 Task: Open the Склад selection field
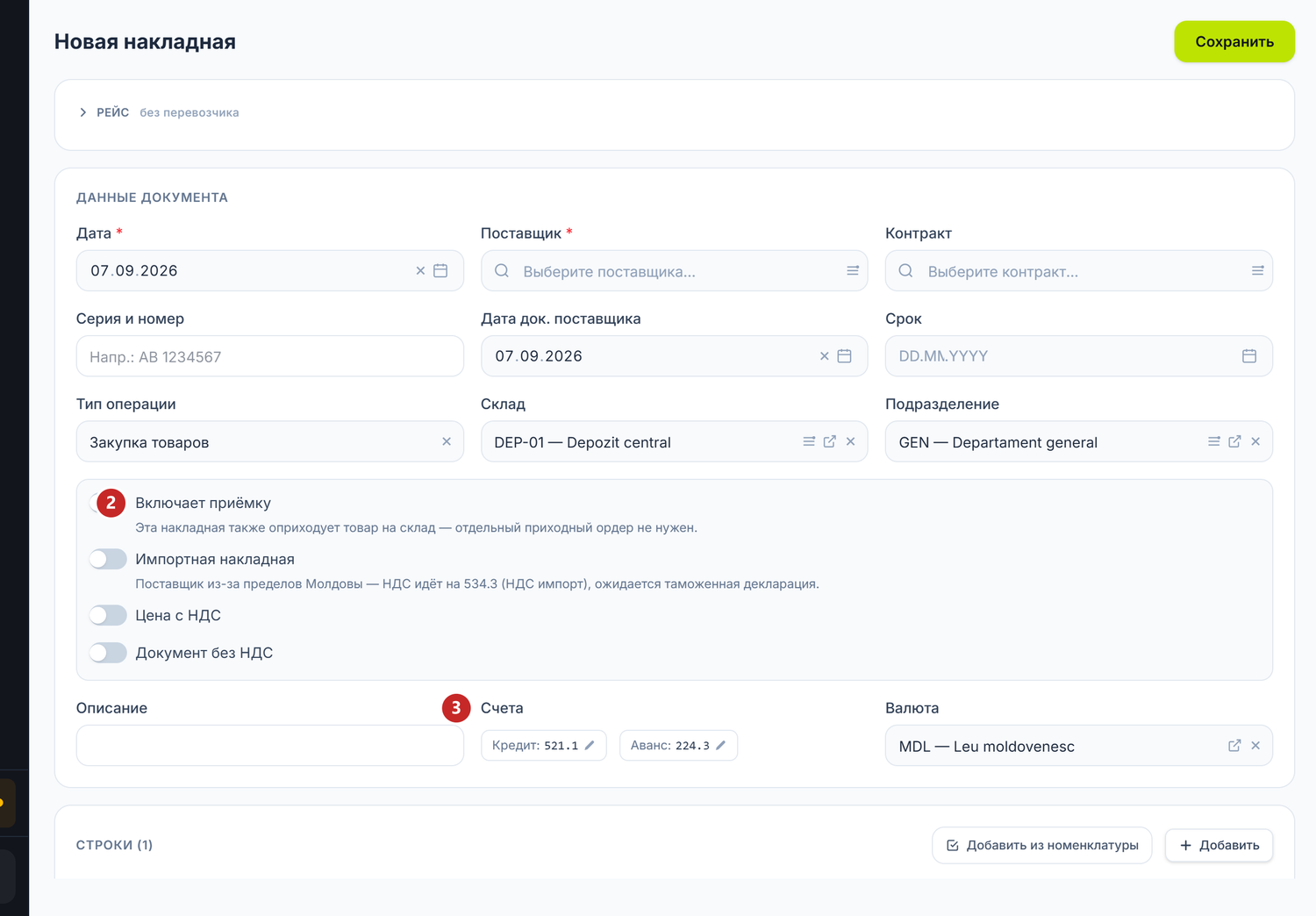click(x=674, y=441)
